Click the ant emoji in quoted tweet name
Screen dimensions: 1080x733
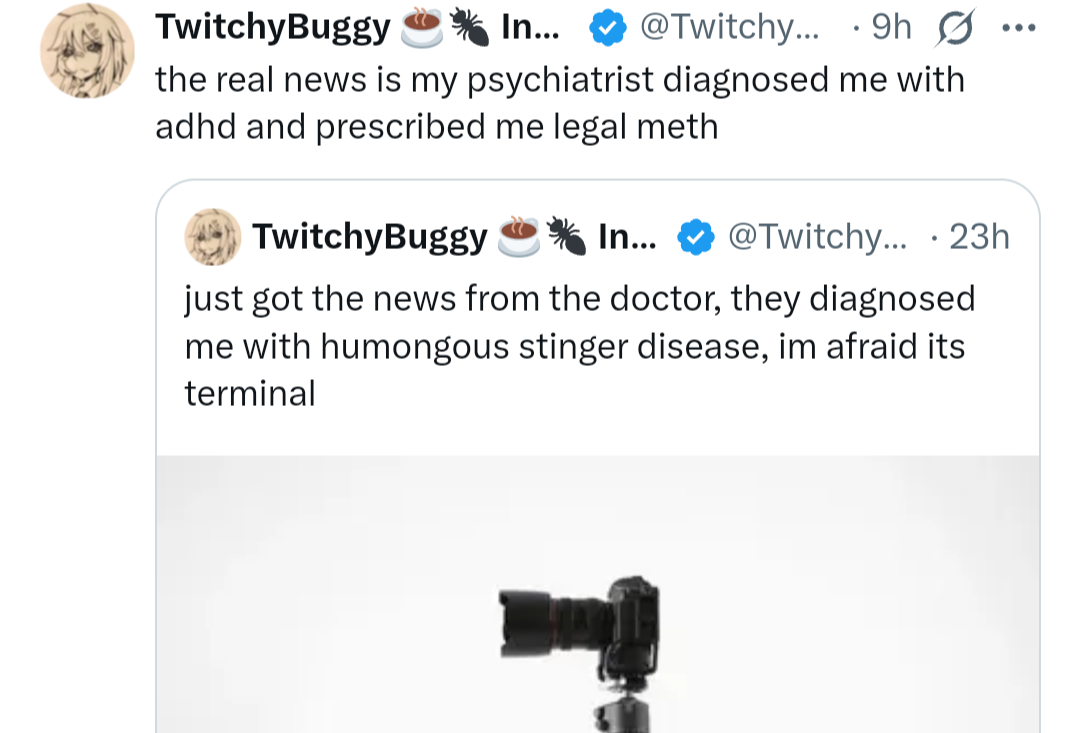(x=565, y=237)
